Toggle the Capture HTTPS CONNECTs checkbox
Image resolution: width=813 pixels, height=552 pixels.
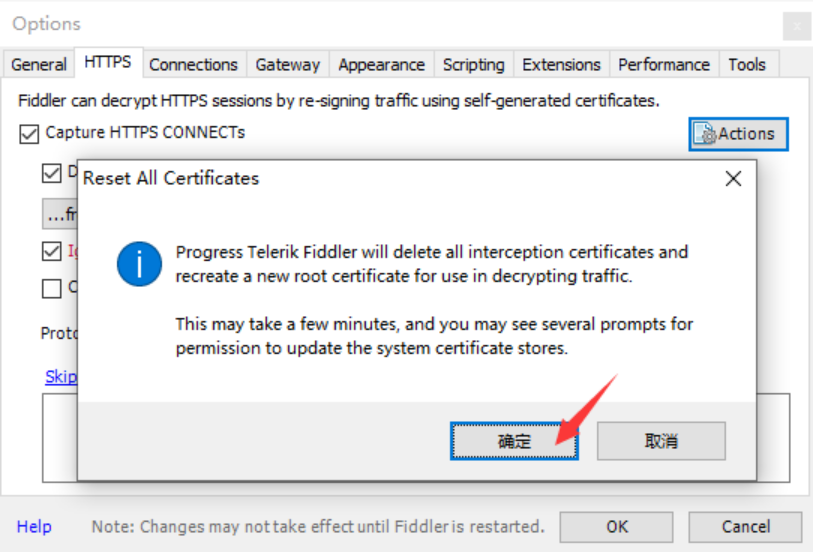point(30,133)
